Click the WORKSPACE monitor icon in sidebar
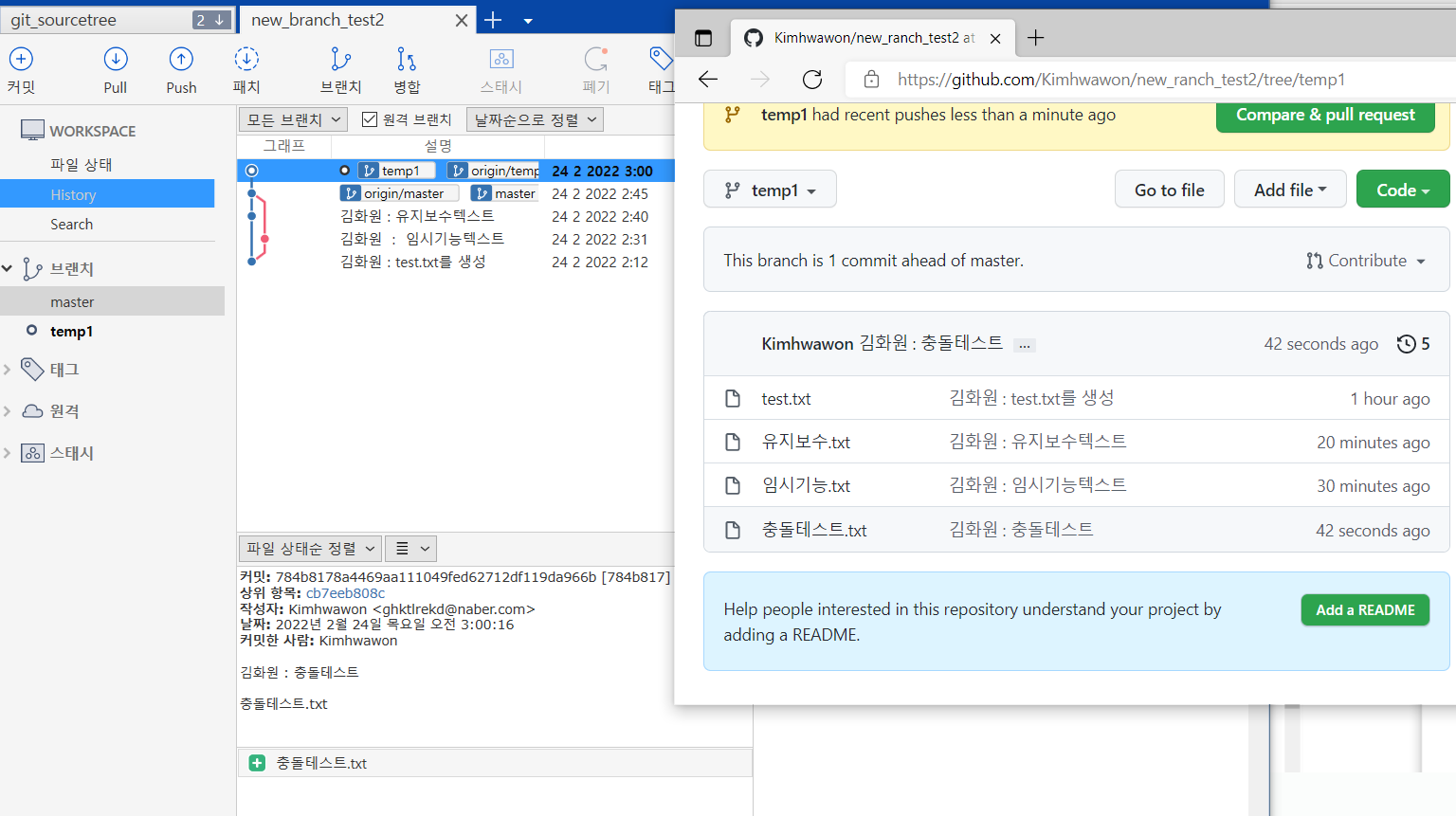Screen dimensions: 1456x816 pyautogui.click(x=32, y=130)
